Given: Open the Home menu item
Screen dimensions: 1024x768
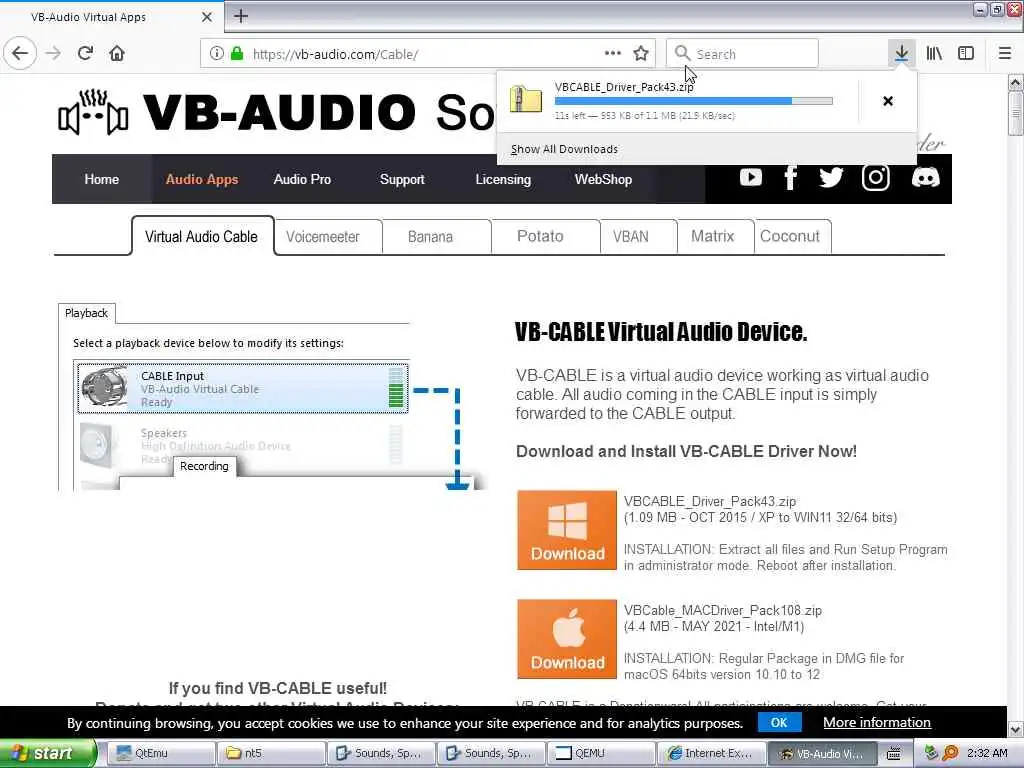Looking at the screenshot, I should (x=102, y=179).
